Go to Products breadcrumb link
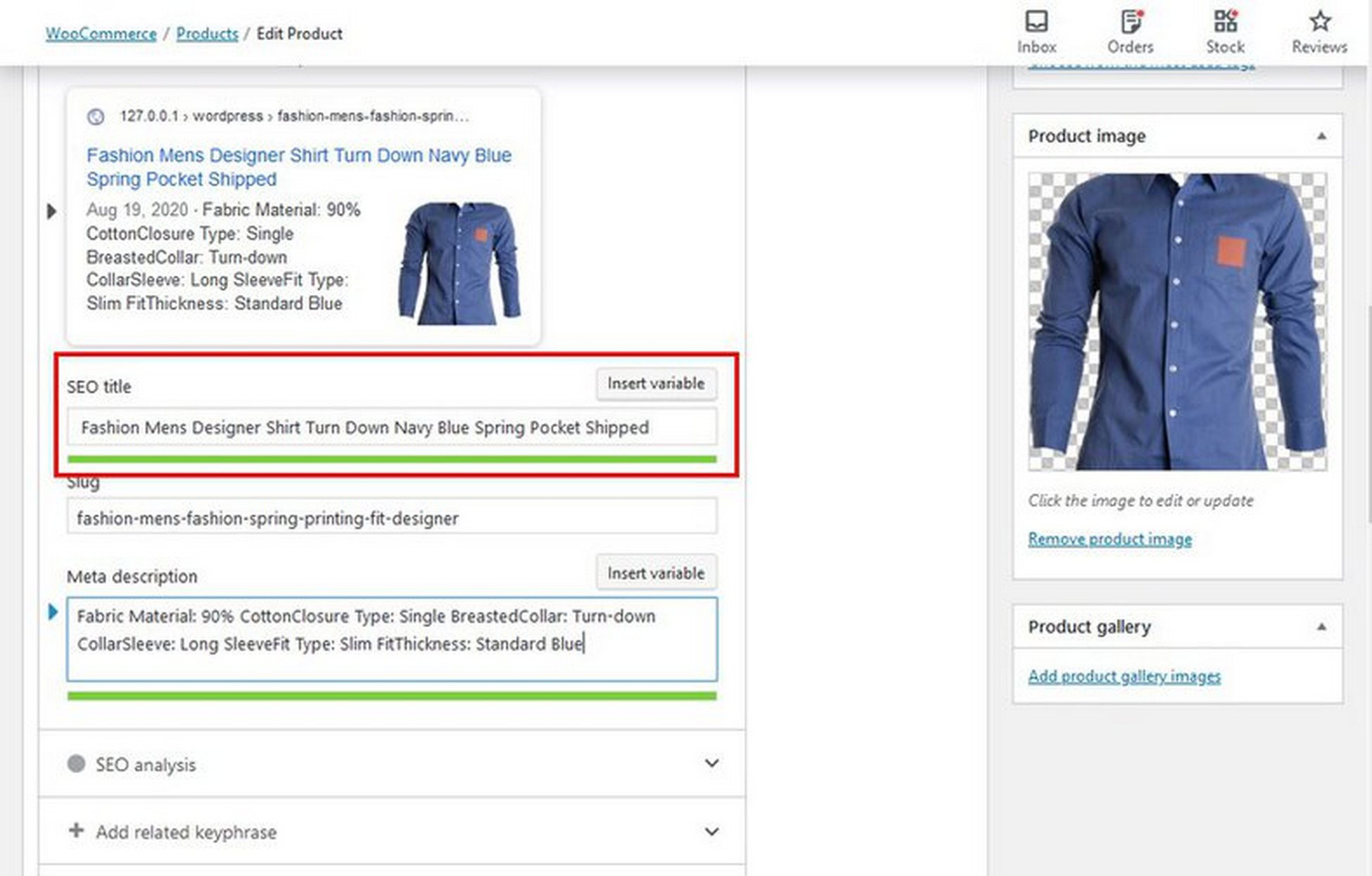 click(x=207, y=34)
